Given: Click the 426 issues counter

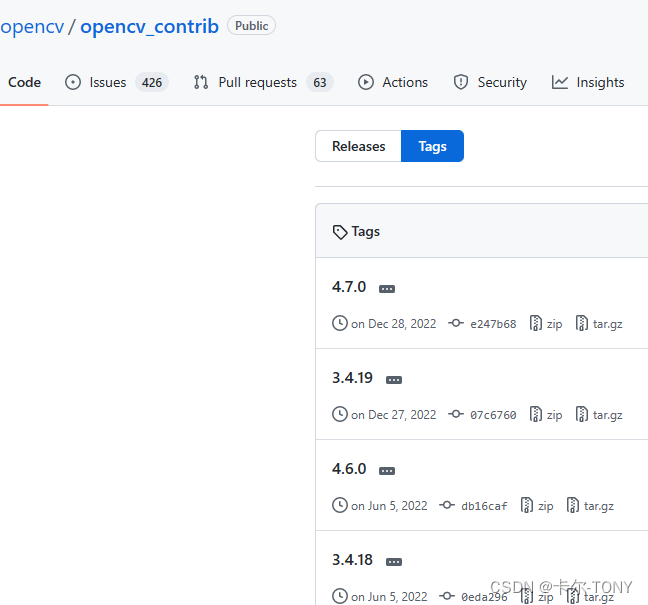Looking at the screenshot, I should tap(152, 83).
